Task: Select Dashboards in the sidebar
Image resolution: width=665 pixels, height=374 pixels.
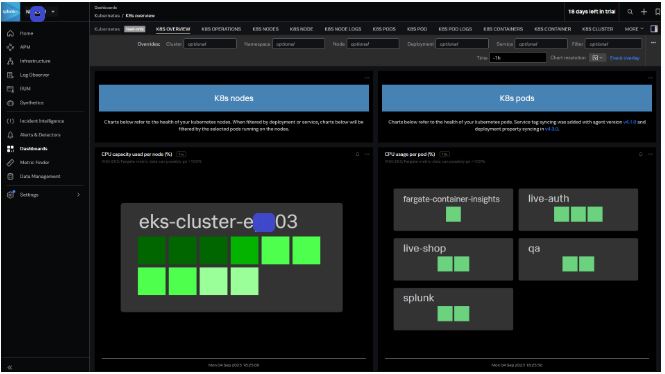Action: click(x=34, y=148)
